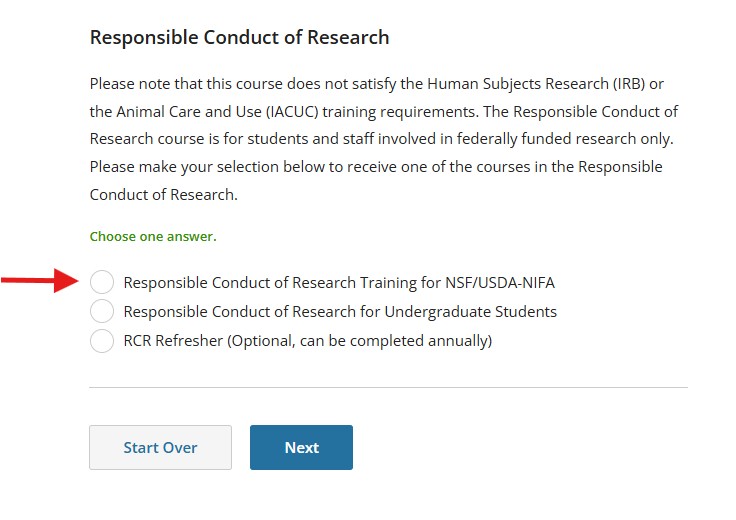Select the Undergraduate Students course radio button
Image resolution: width=736 pixels, height=520 pixels.
click(102, 312)
